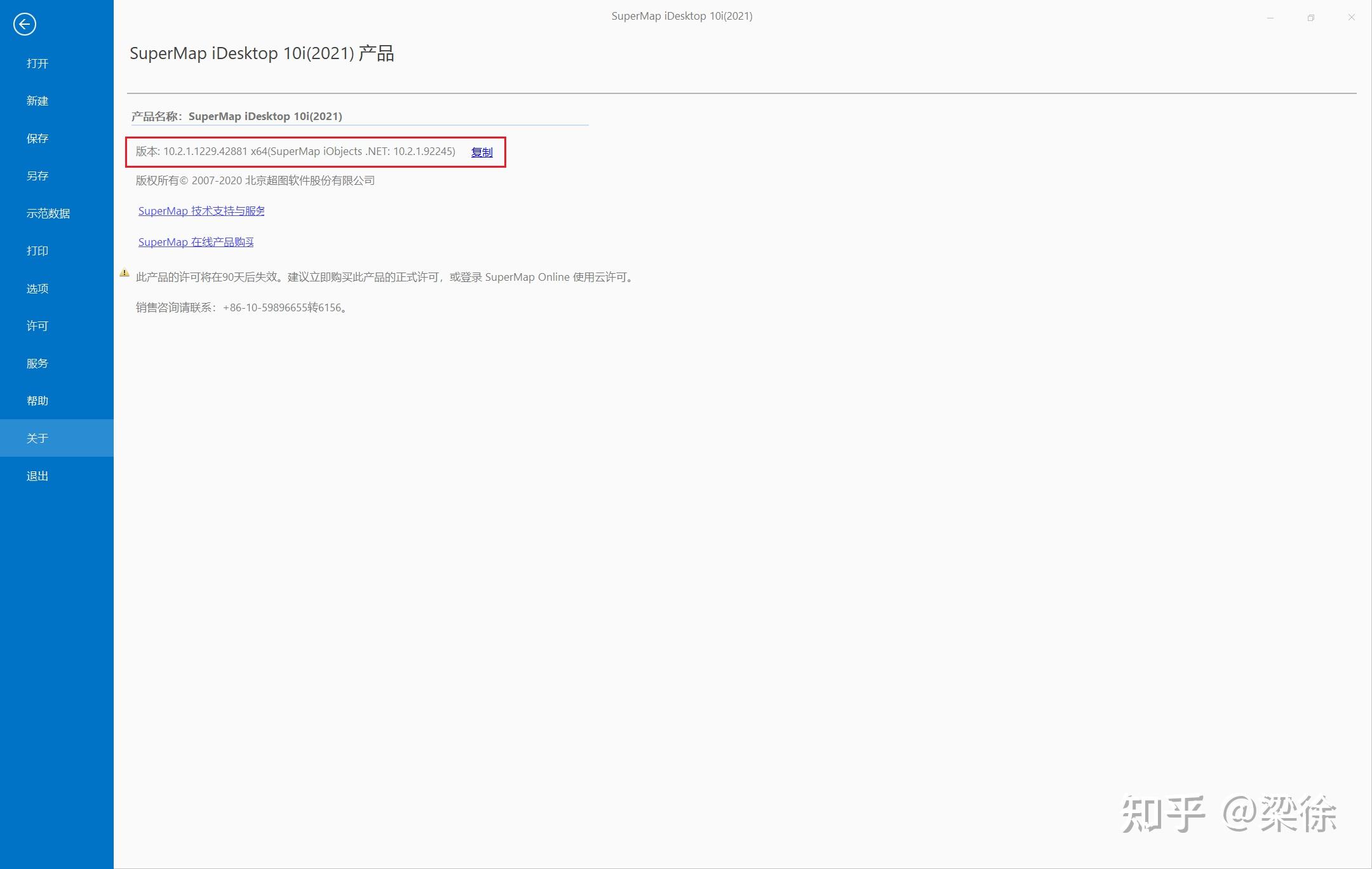
Task: Open 选项 options page
Action: (57, 288)
